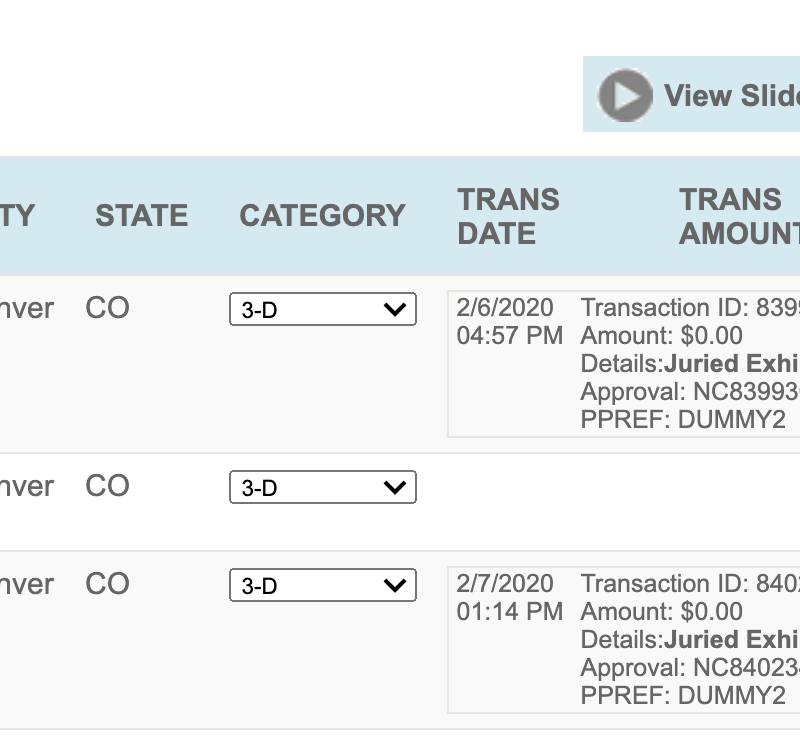Screen dimensions: 800x736
Task: Open the View Slideshow link text
Action: (x=732, y=95)
